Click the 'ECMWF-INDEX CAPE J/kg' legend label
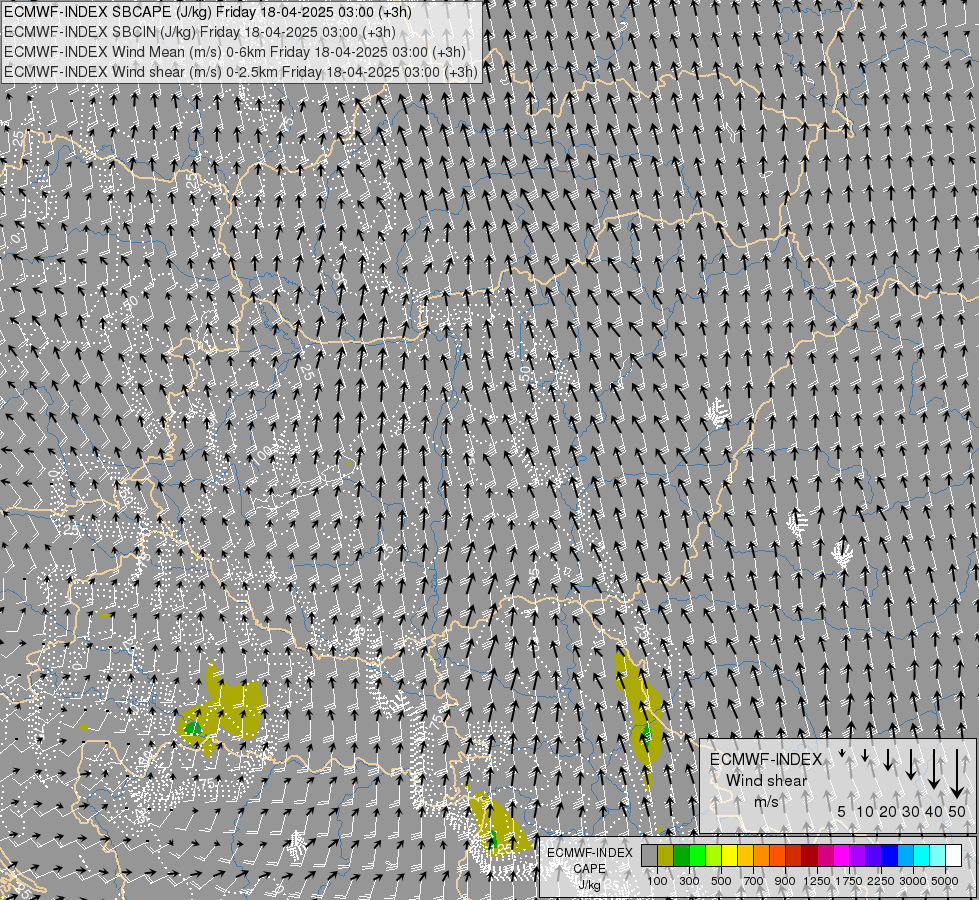The width and height of the screenshot is (979, 900). coord(589,869)
